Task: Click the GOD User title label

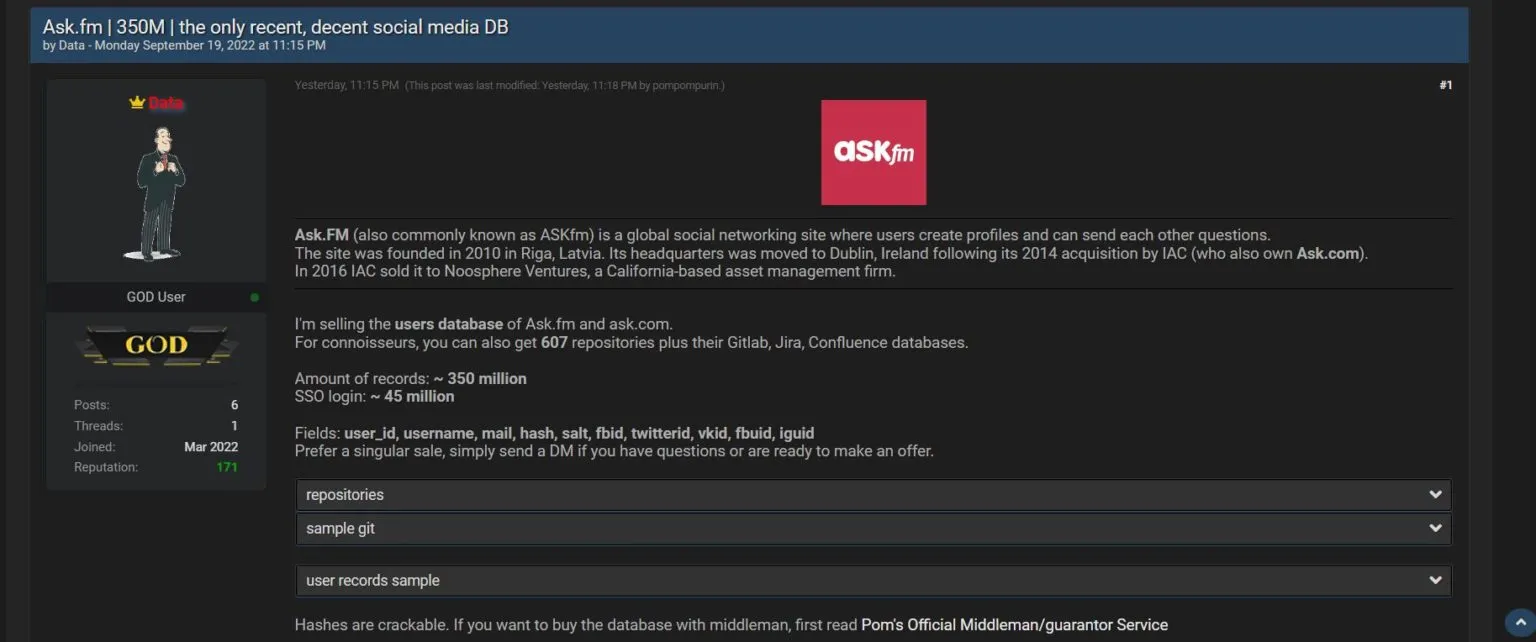Action: 156,297
